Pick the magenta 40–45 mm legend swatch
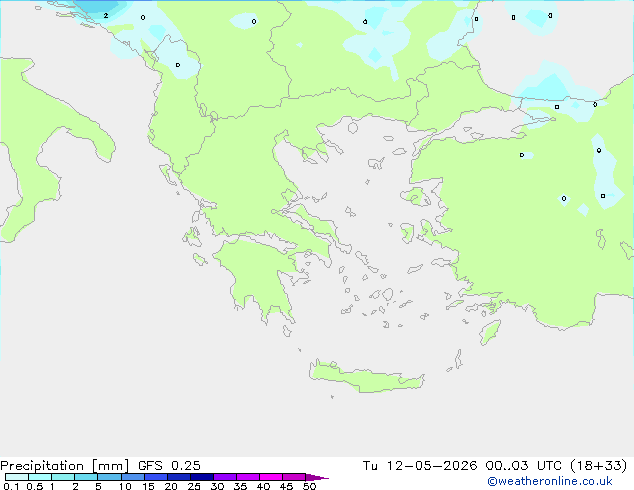Viewport: 634px width, 490px height. pos(271,477)
